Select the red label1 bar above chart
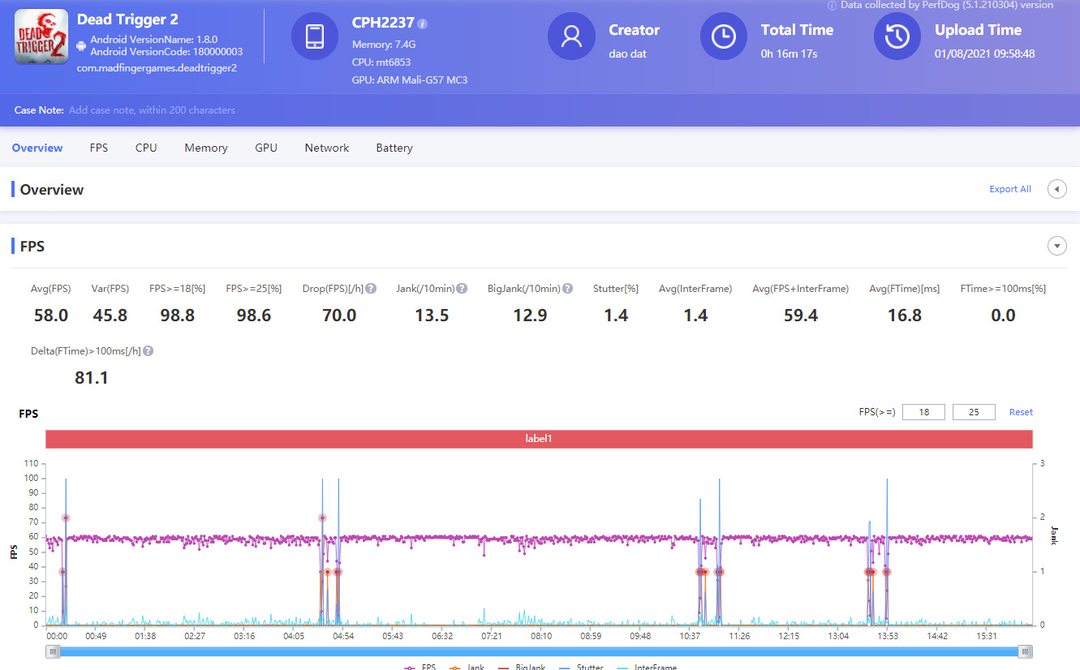Viewport: 1080px width, 670px height. tap(538, 439)
